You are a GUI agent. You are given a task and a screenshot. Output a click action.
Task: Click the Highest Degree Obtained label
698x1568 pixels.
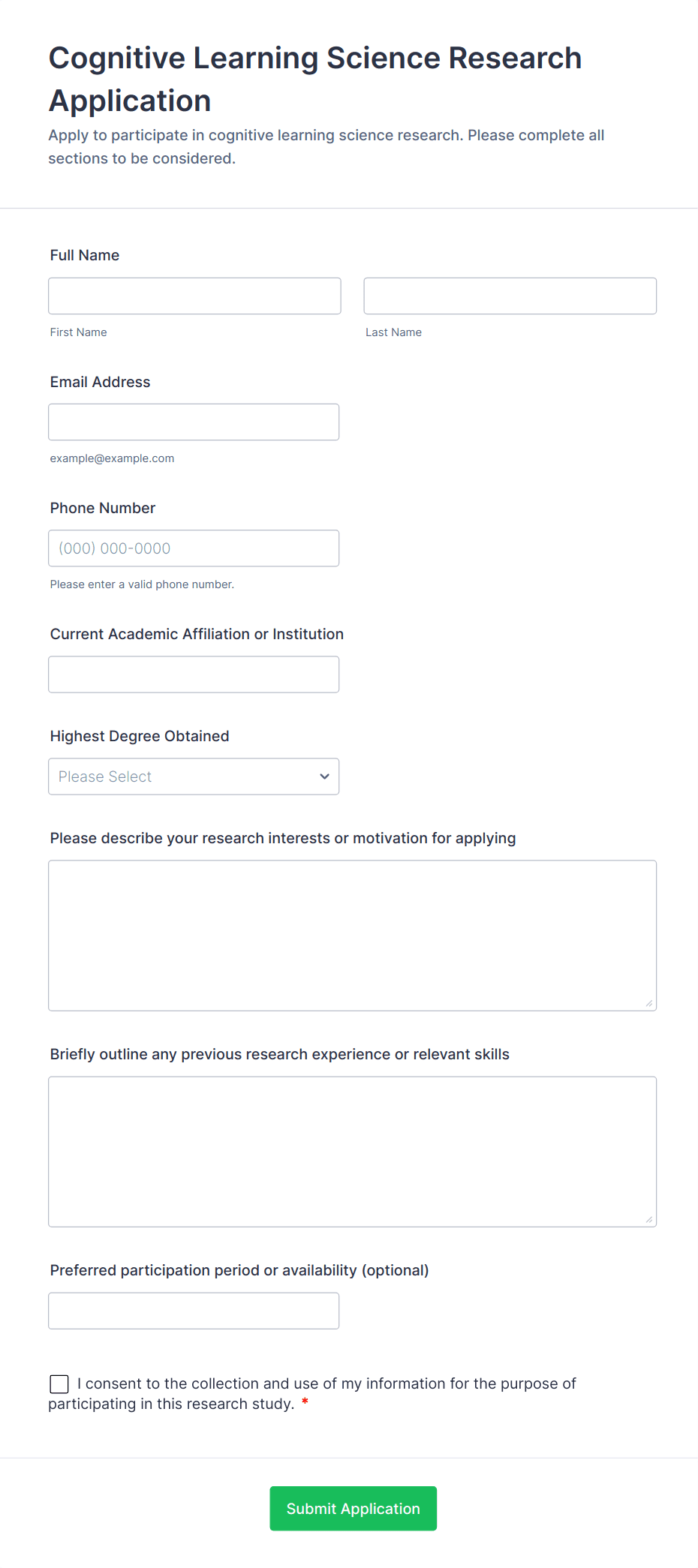[x=140, y=736]
